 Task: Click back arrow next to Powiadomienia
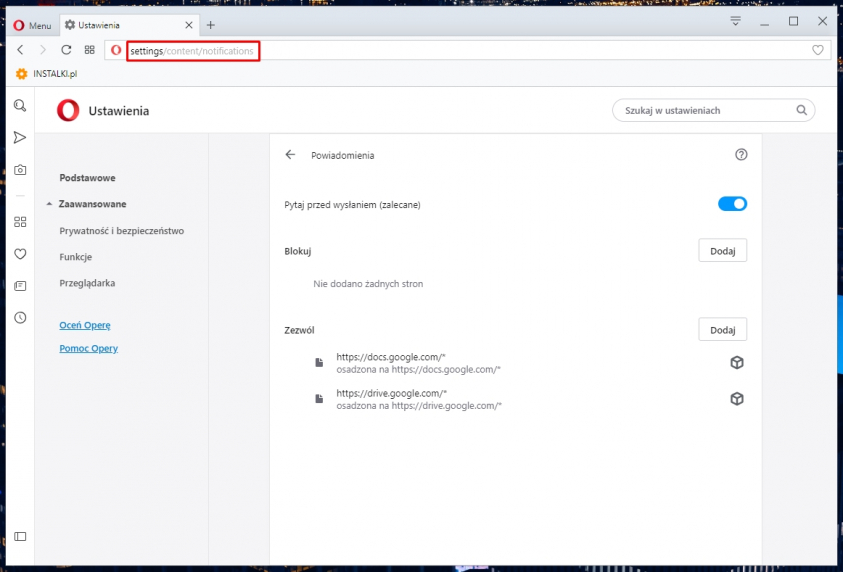(x=290, y=155)
